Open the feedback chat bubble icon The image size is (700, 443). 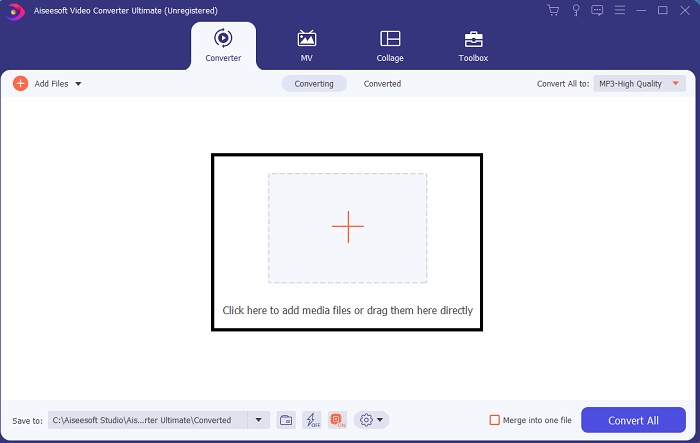597,10
